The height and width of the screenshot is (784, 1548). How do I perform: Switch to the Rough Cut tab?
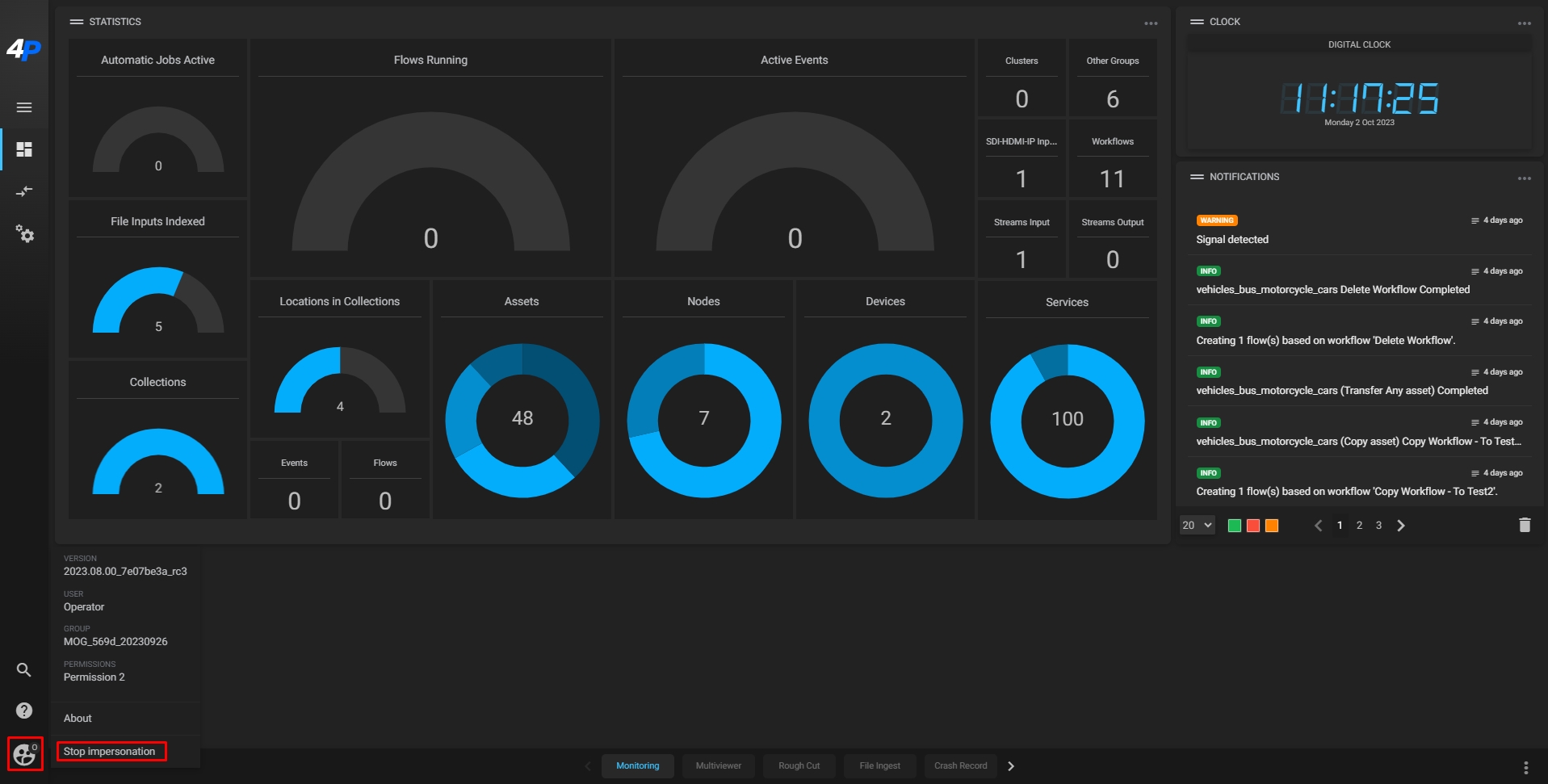799,766
